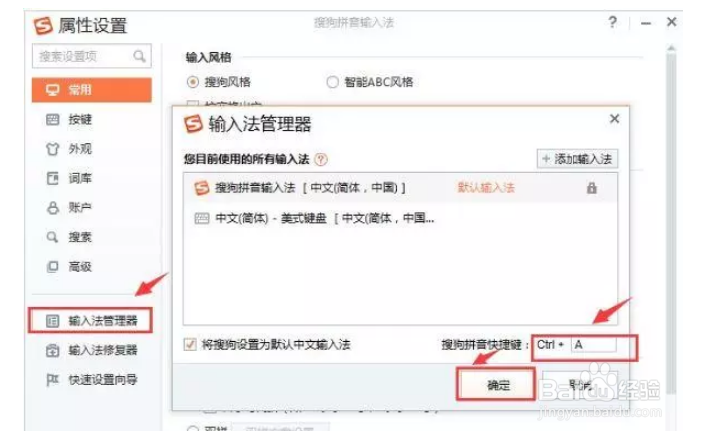Minimize the 属性设置 window
701x437 pixels.
point(646,23)
